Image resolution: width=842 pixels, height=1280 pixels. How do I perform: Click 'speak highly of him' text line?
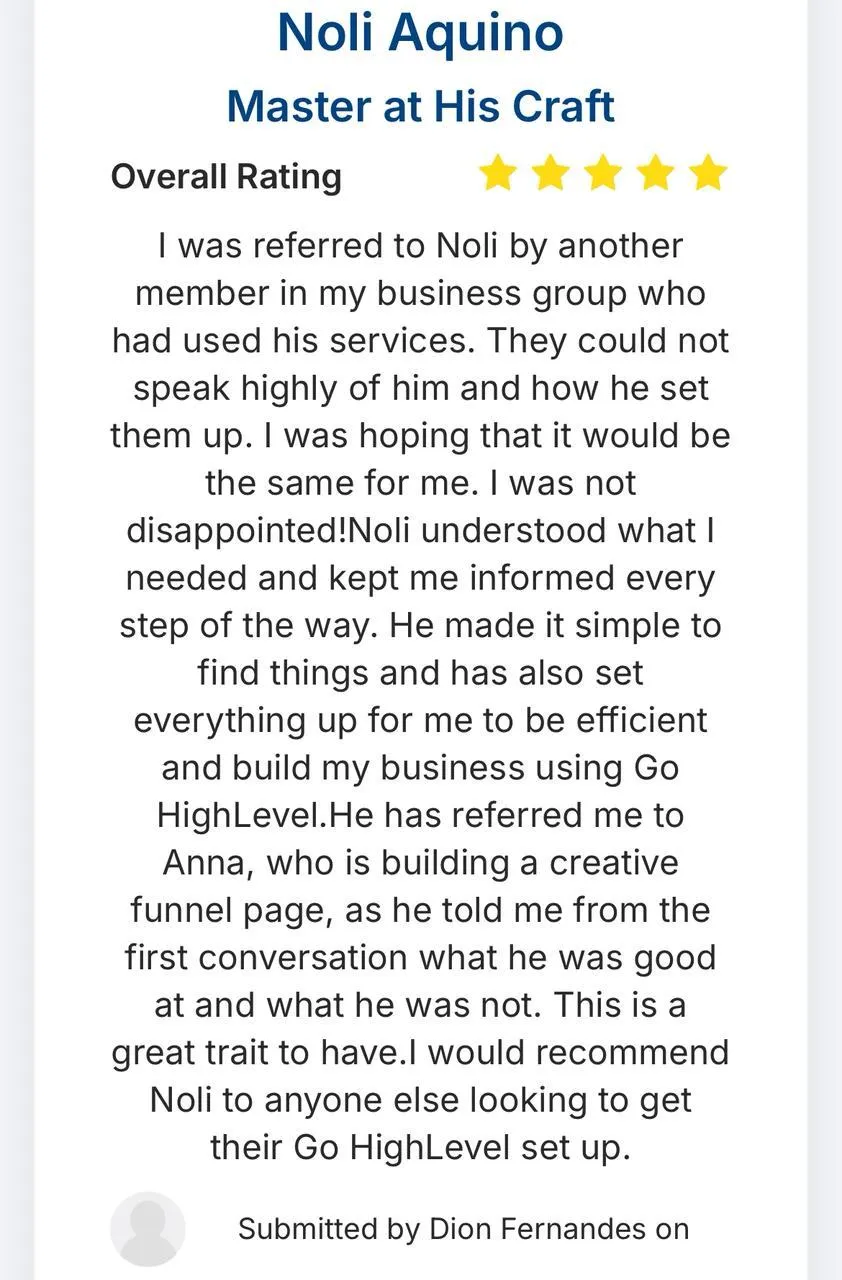(421, 388)
